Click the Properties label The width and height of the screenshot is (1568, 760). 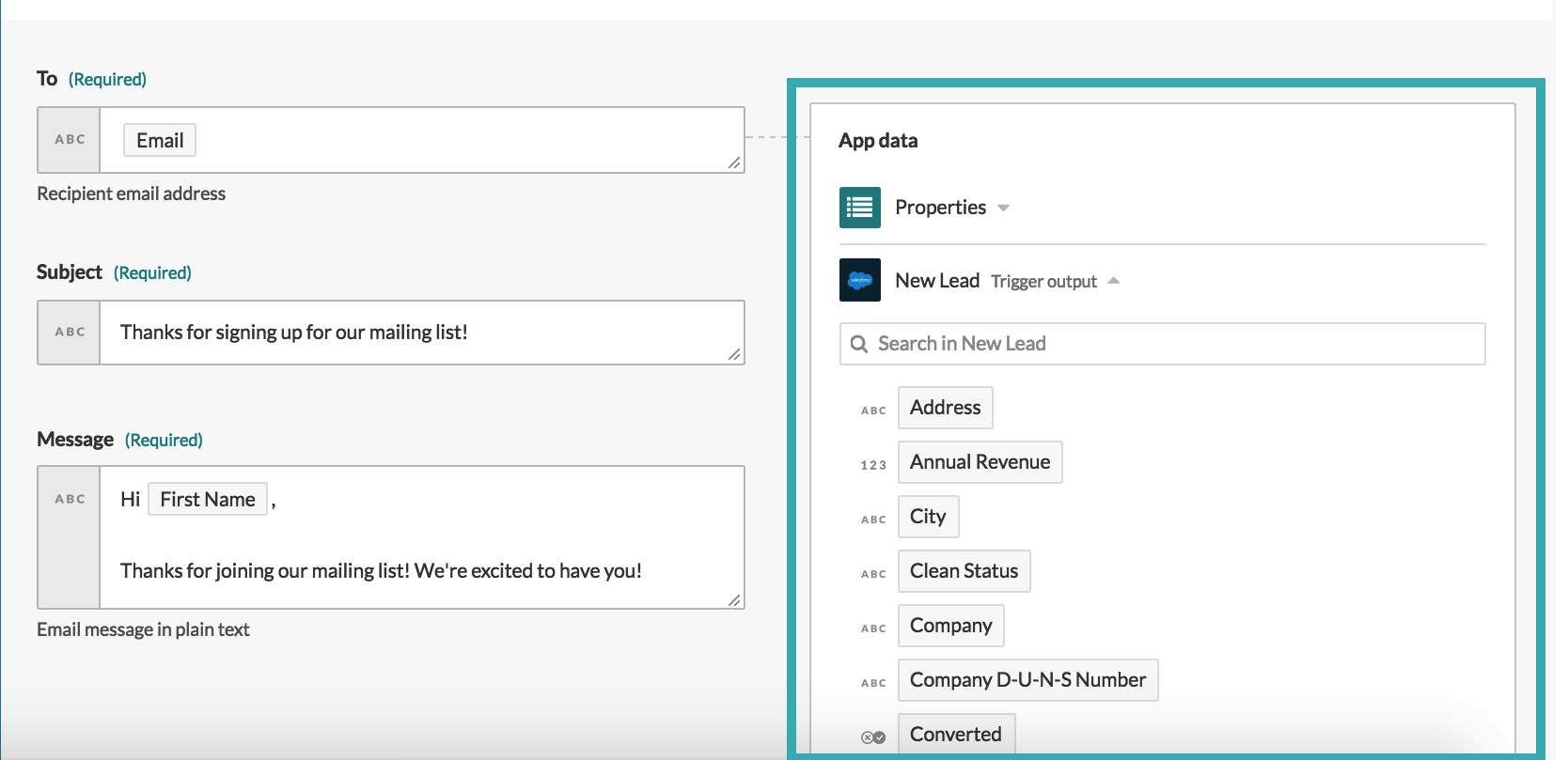(x=940, y=208)
